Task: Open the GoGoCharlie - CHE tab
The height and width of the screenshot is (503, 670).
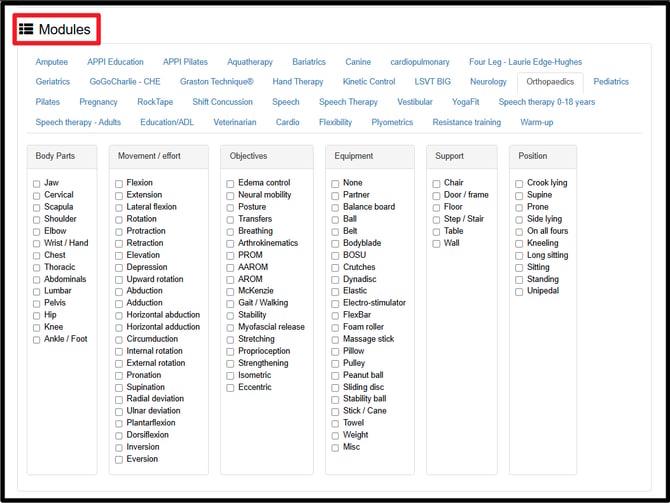Action: (125, 82)
